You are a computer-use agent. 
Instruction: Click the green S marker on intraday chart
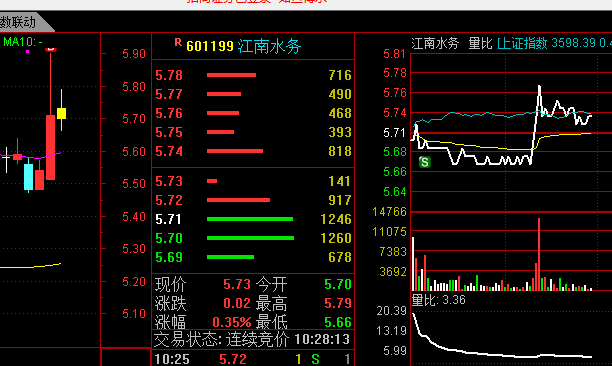click(425, 162)
